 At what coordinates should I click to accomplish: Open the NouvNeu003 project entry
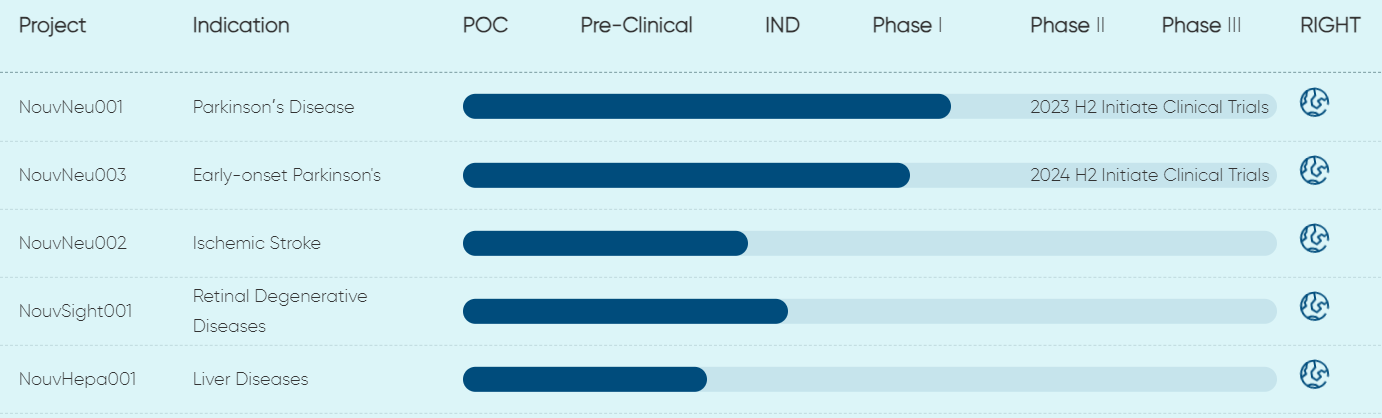click(73, 175)
